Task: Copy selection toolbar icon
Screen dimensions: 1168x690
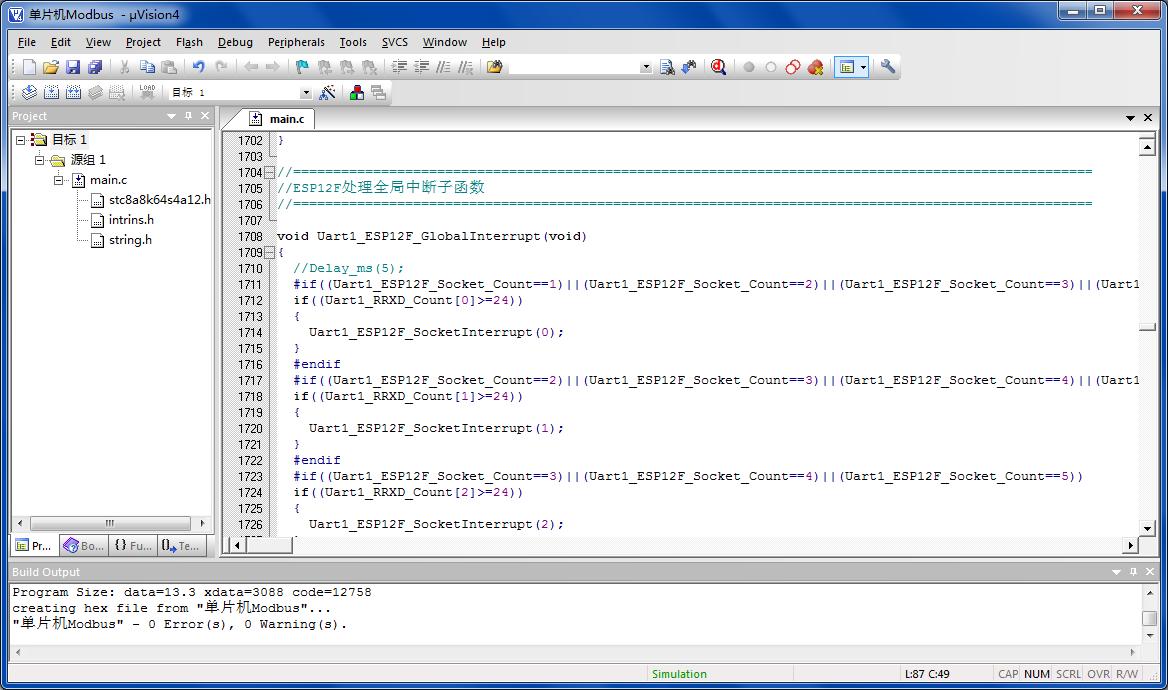Action: pyautogui.click(x=147, y=67)
